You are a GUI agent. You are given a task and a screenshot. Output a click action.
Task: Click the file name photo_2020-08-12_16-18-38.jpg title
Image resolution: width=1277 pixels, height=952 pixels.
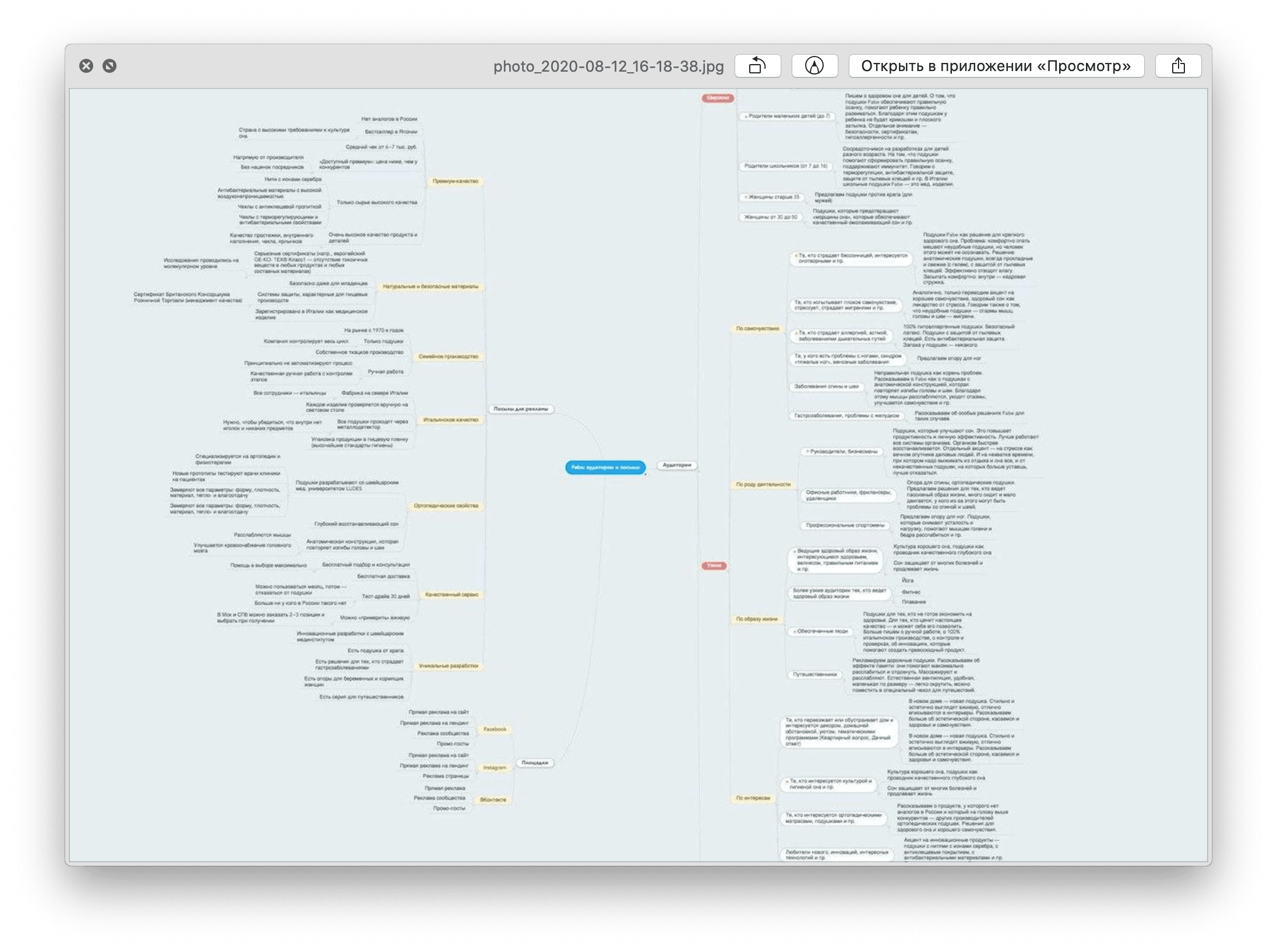coord(608,66)
